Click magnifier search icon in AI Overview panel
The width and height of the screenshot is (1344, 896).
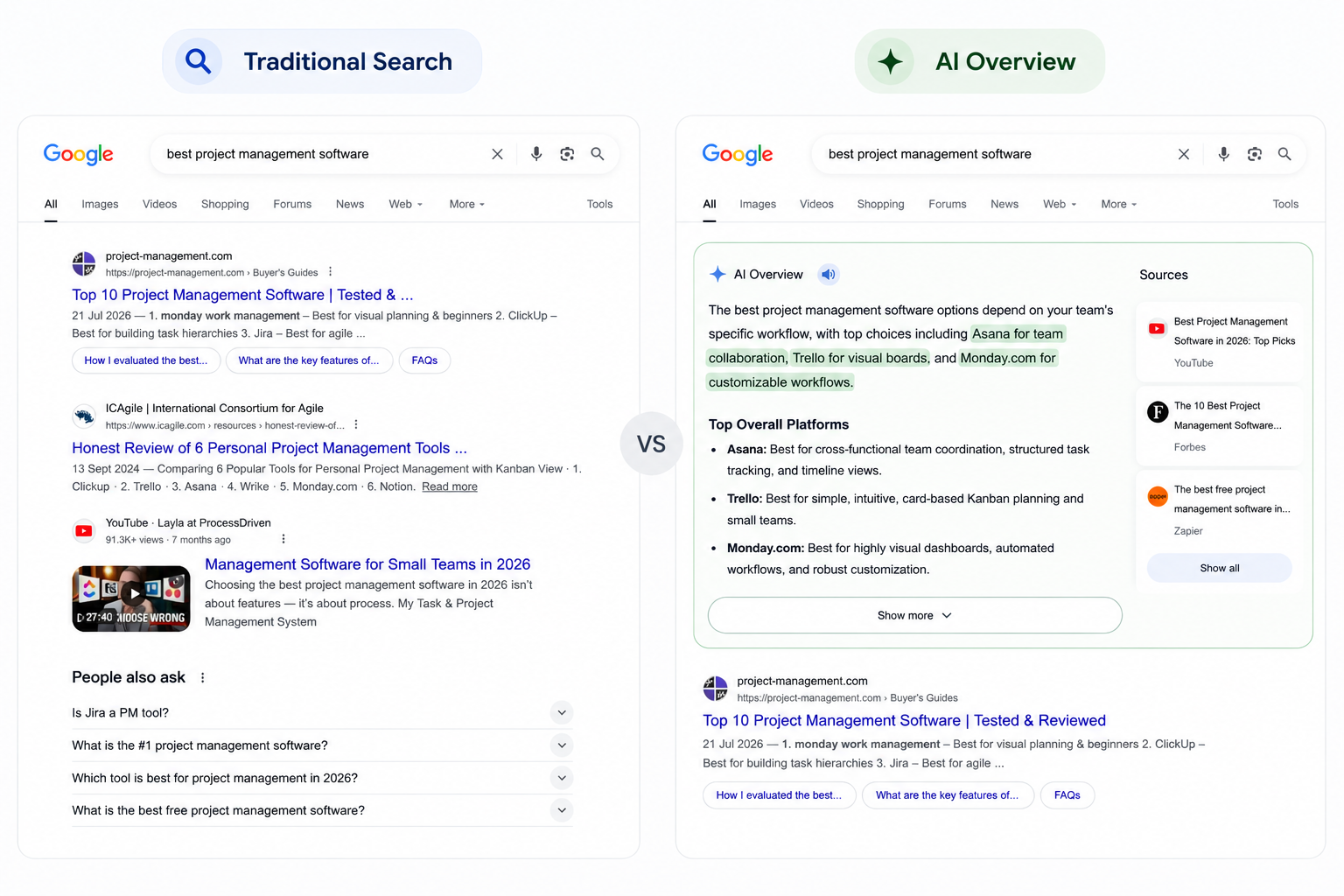coord(1284,154)
